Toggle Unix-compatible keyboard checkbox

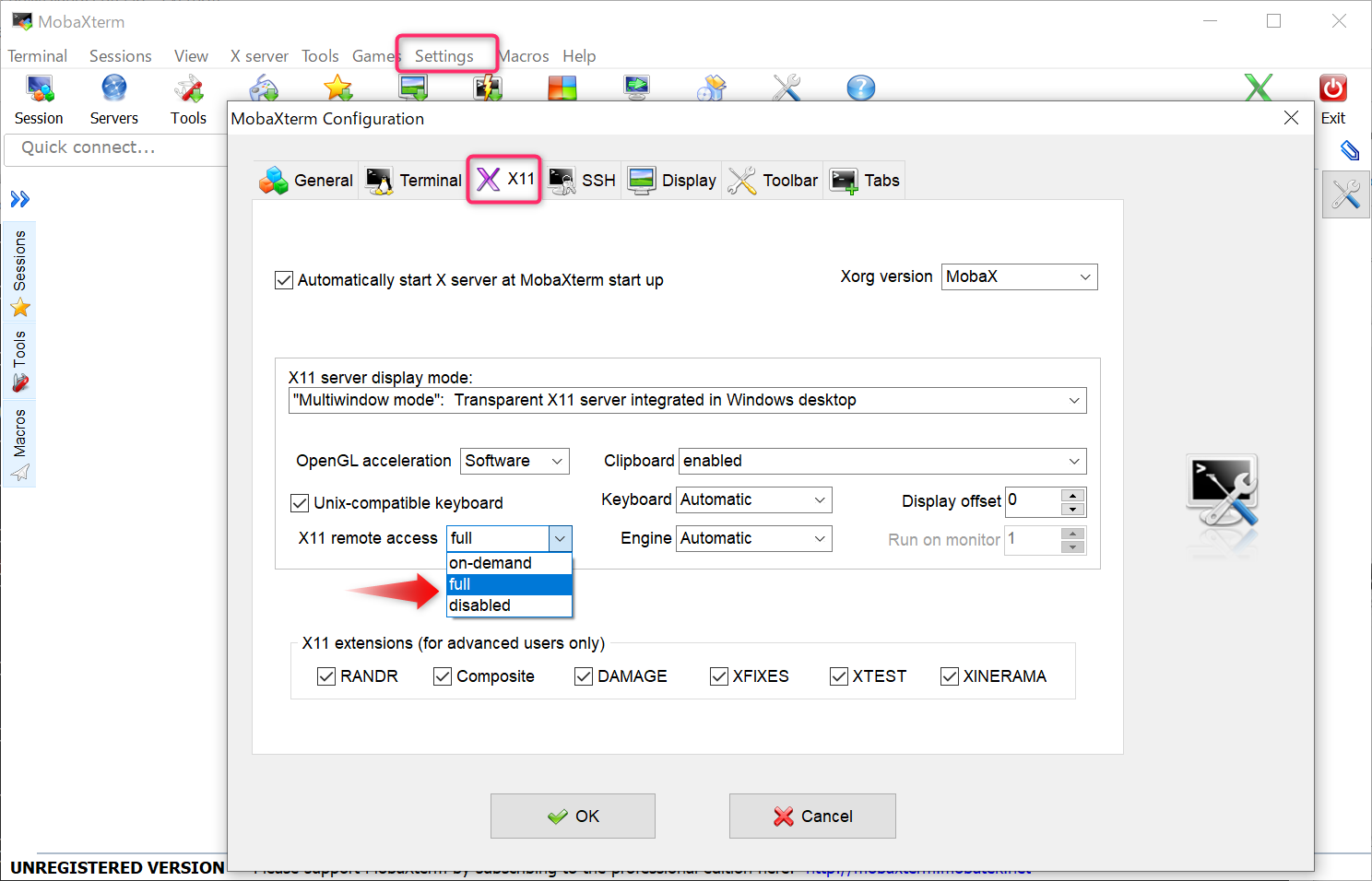[300, 503]
